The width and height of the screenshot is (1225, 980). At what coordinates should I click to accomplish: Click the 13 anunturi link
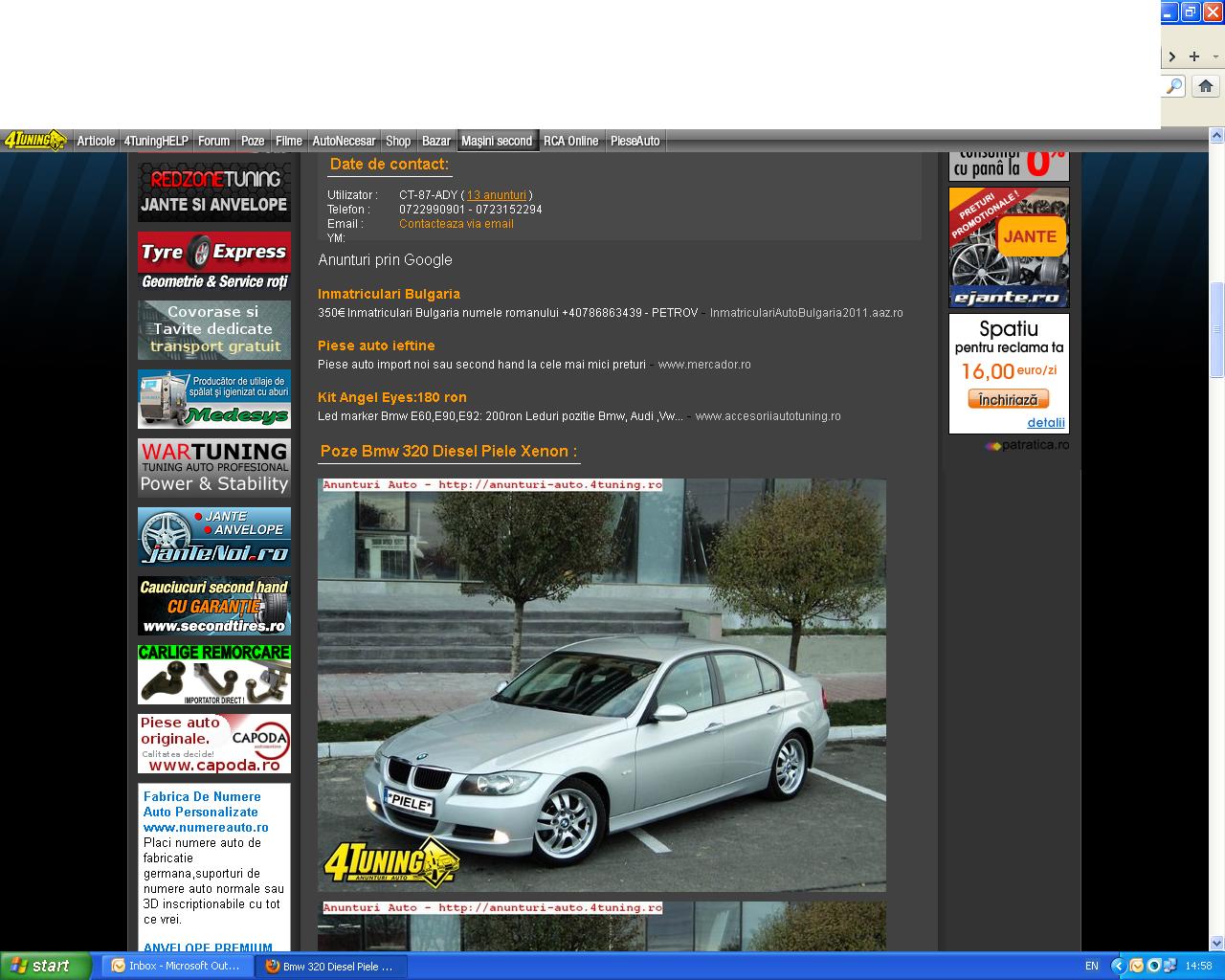(496, 195)
